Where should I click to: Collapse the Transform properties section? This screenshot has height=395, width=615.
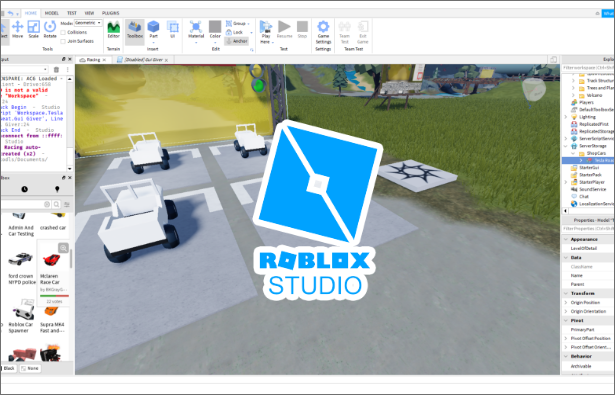click(566, 293)
